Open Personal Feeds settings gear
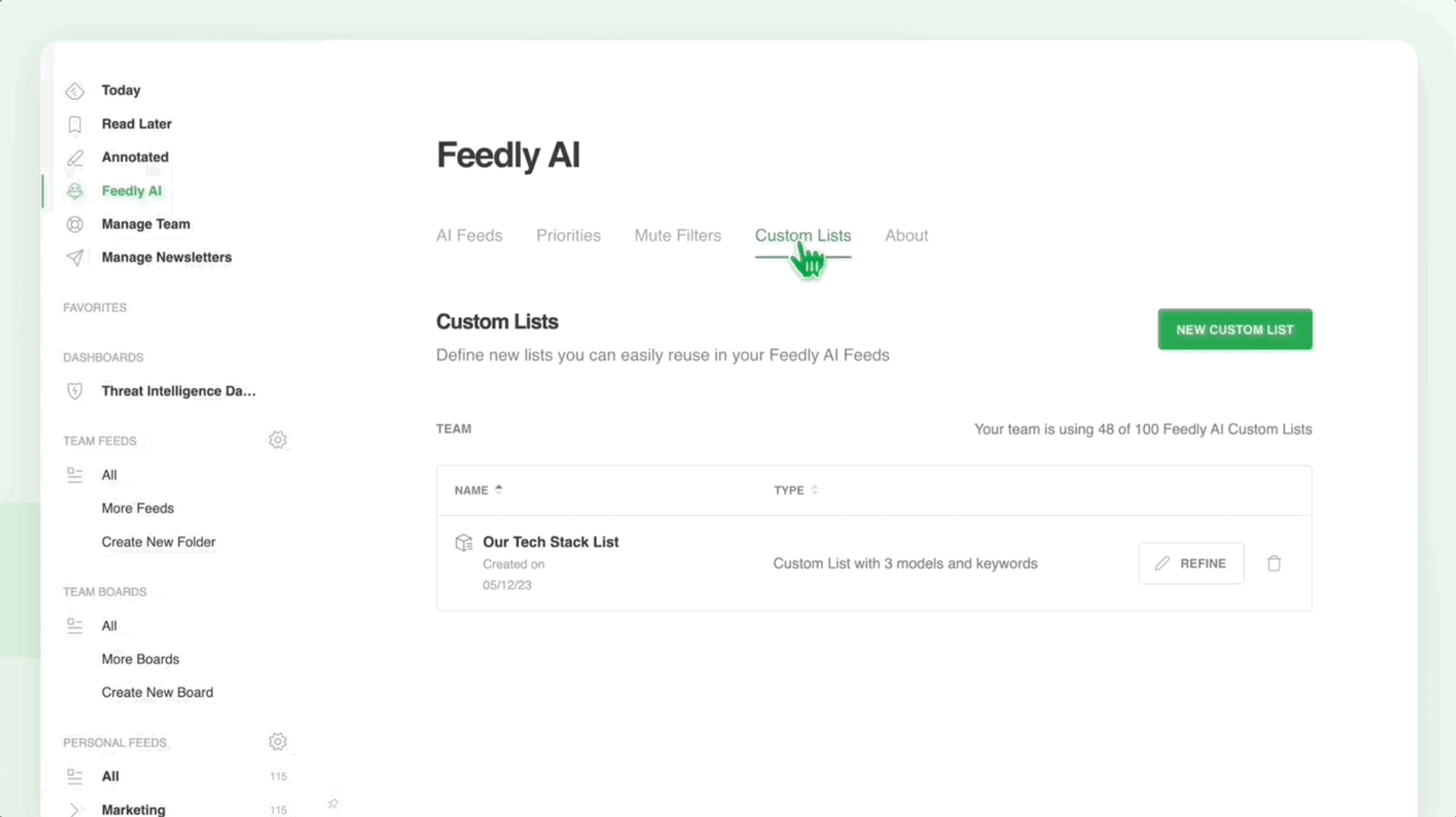1456x817 pixels. pos(278,741)
